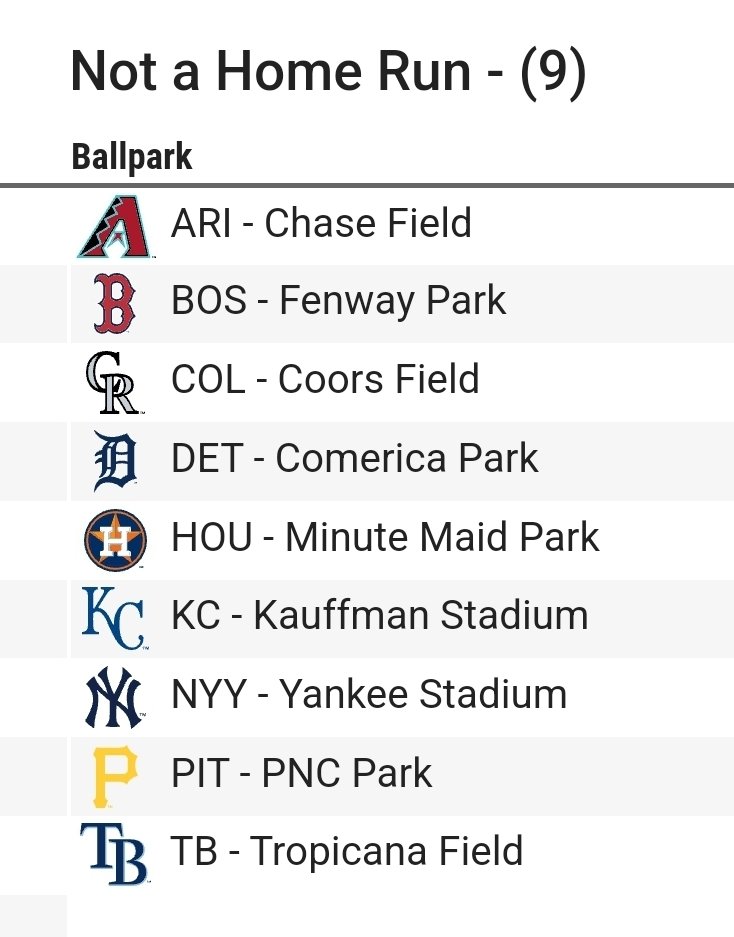Select DET - Comerica Park row
The image size is (734, 937).
(367, 461)
